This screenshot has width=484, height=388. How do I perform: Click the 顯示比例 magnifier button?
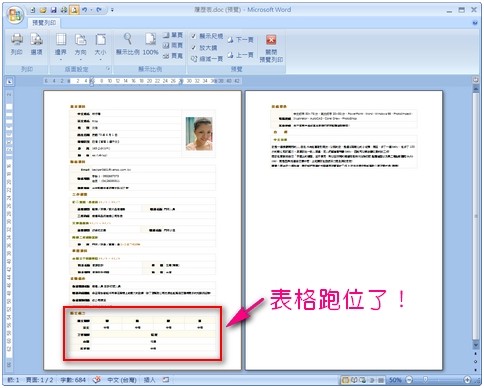coord(128,44)
